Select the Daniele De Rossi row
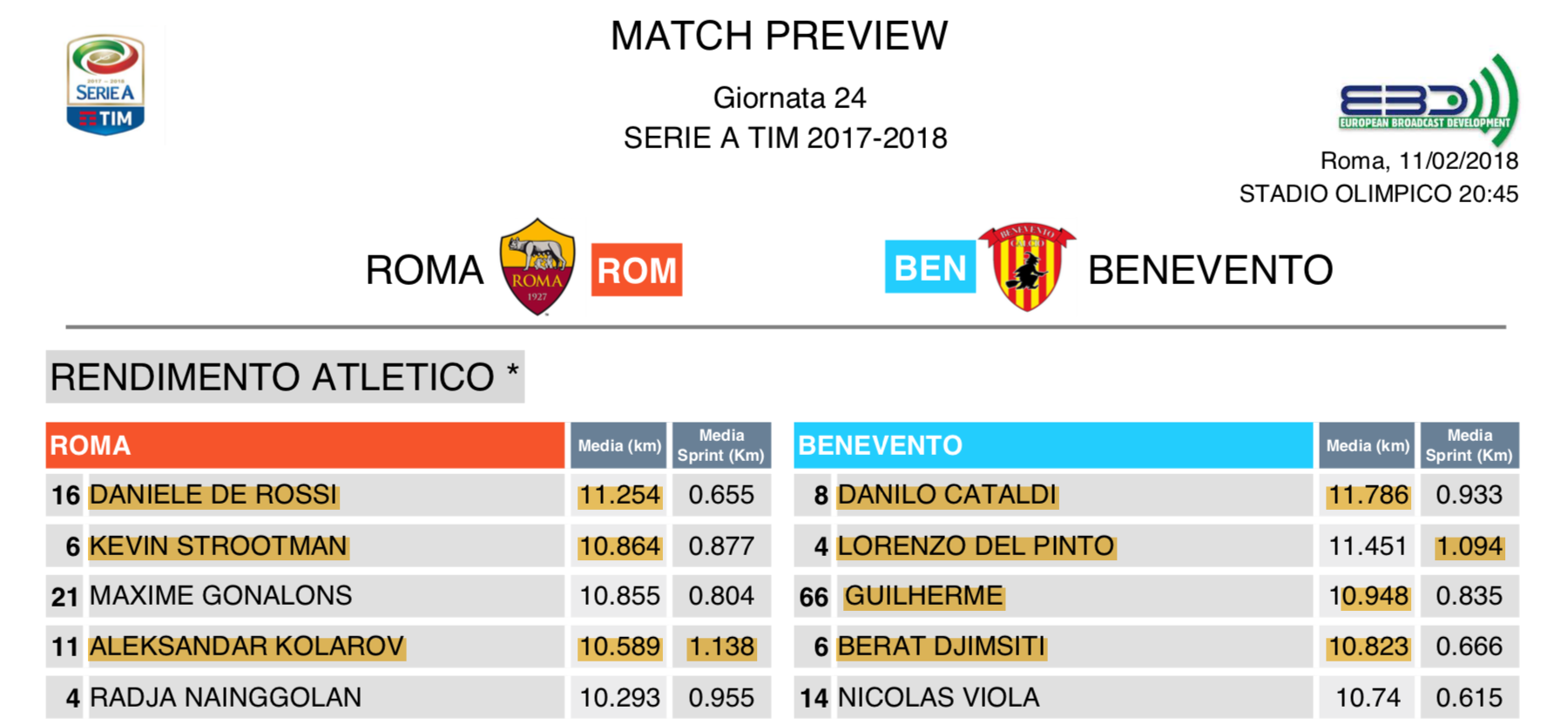Viewport: 1568px width, 725px height. [409, 495]
